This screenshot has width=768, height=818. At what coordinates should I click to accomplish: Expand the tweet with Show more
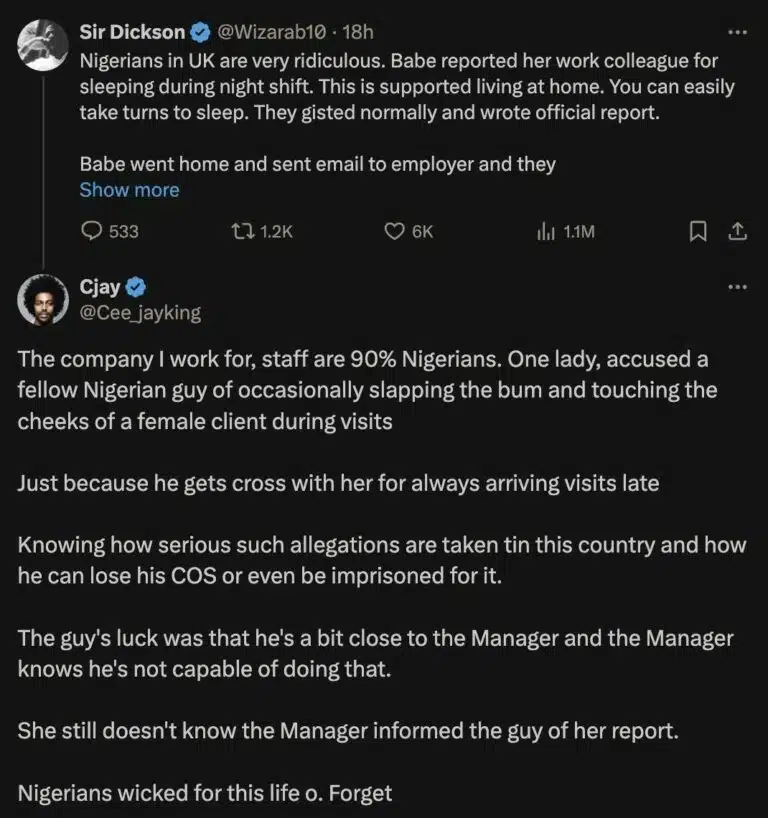point(129,190)
